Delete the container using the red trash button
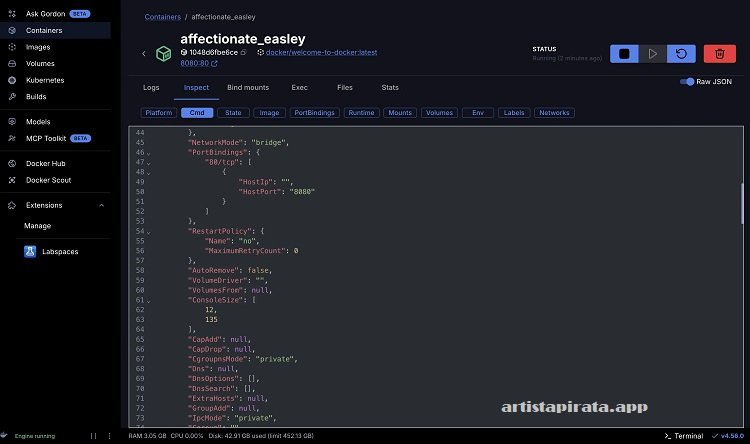Viewport: 750px width, 444px height. click(719, 54)
